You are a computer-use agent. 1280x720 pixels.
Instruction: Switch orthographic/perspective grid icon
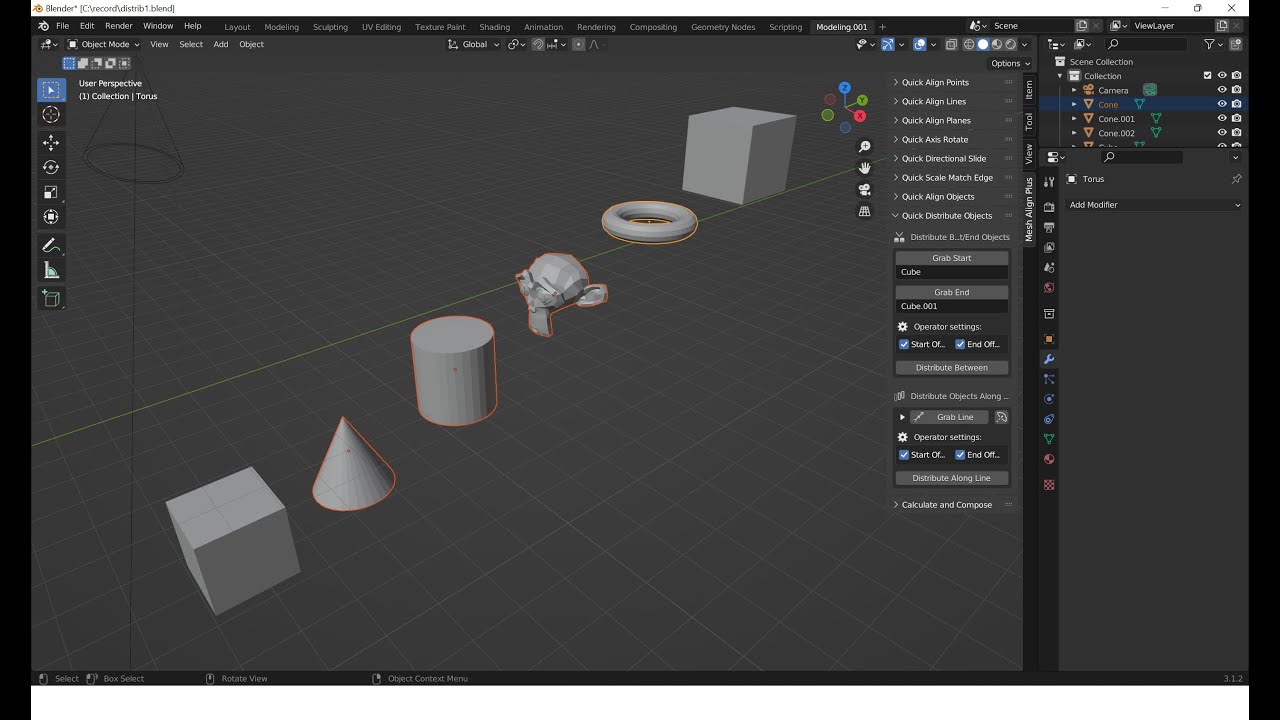pyautogui.click(x=865, y=211)
